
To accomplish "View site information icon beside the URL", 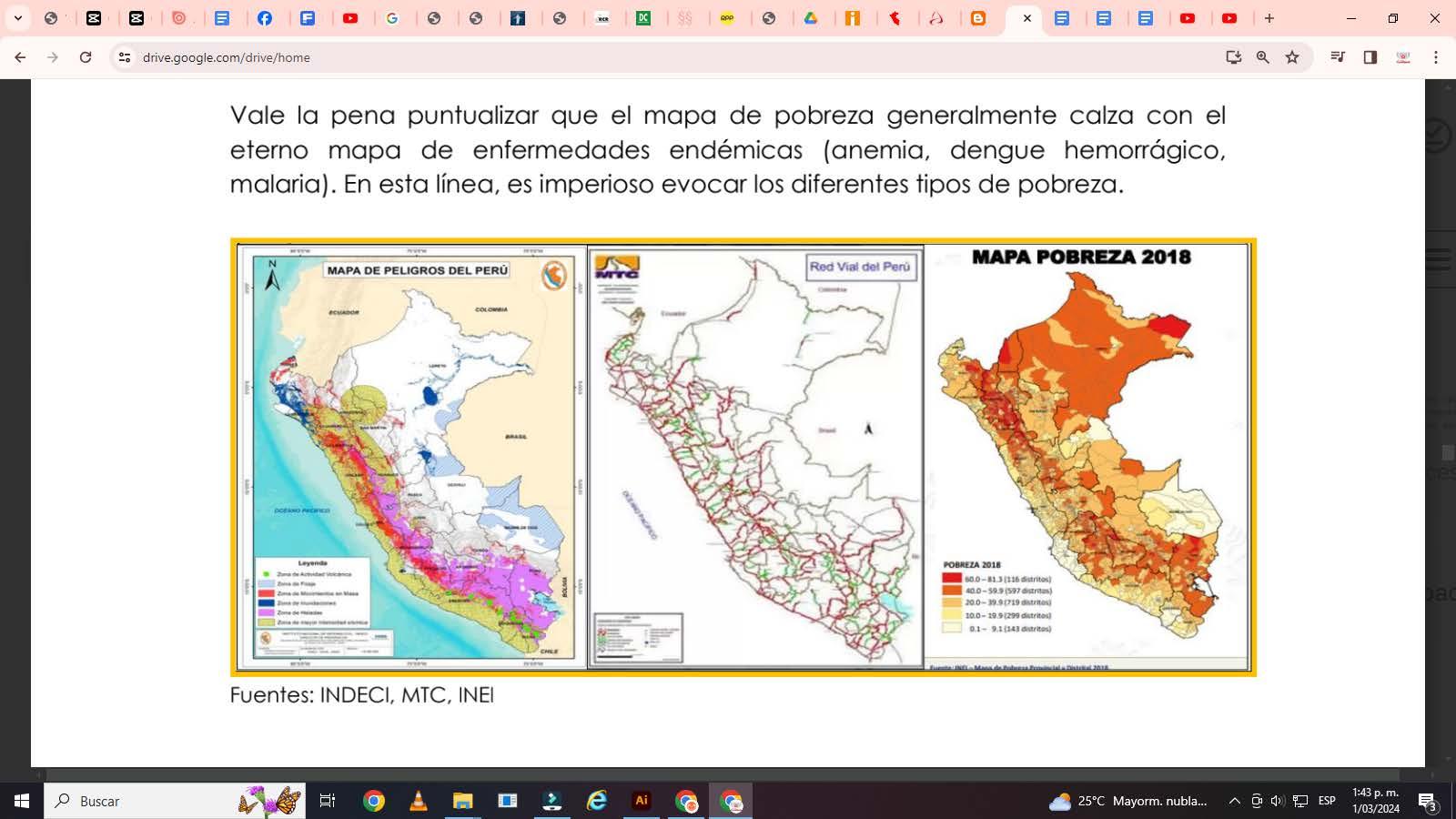I will pos(125,57).
